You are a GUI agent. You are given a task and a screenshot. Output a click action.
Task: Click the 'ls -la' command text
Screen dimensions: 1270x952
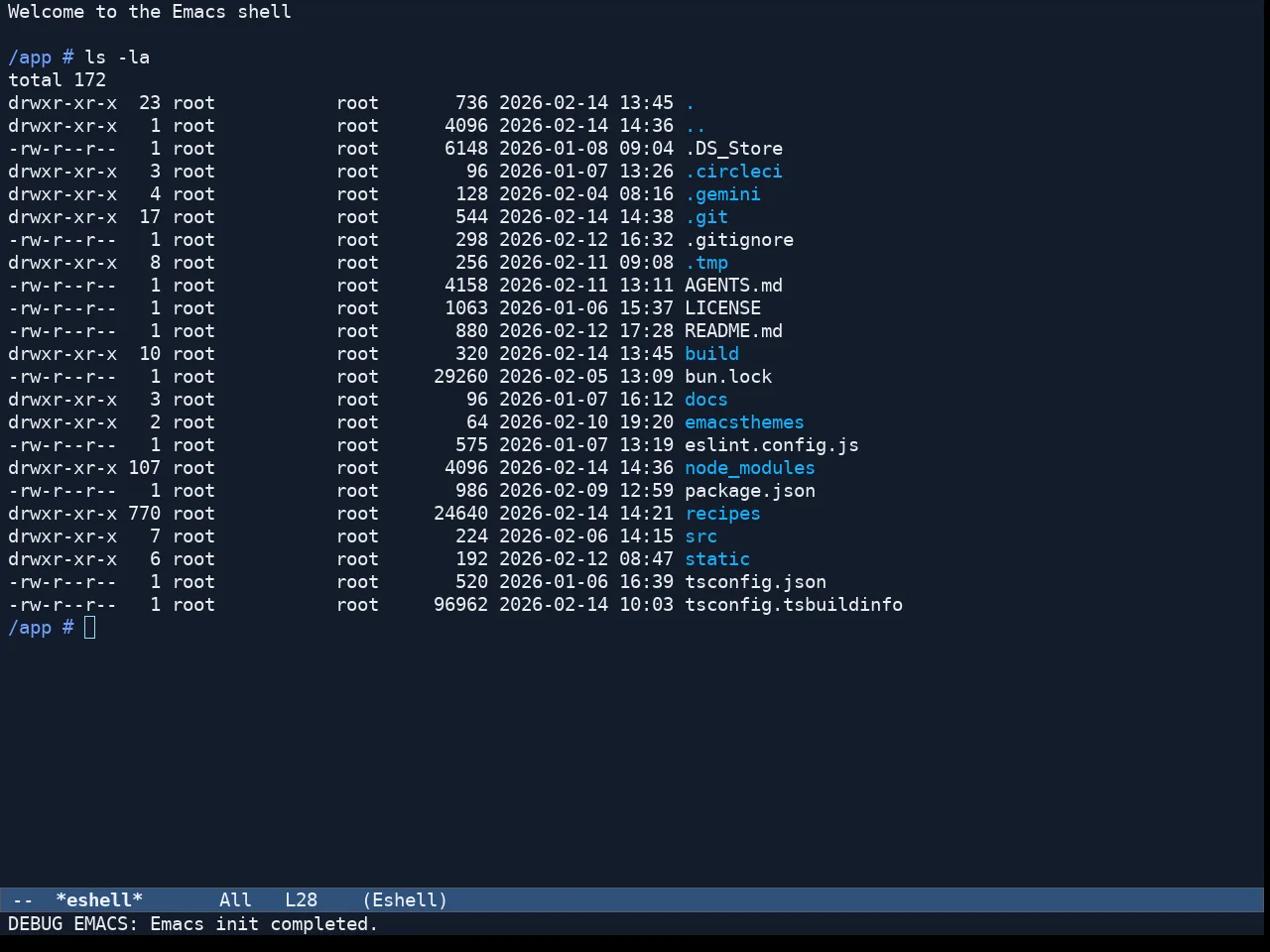click(117, 58)
